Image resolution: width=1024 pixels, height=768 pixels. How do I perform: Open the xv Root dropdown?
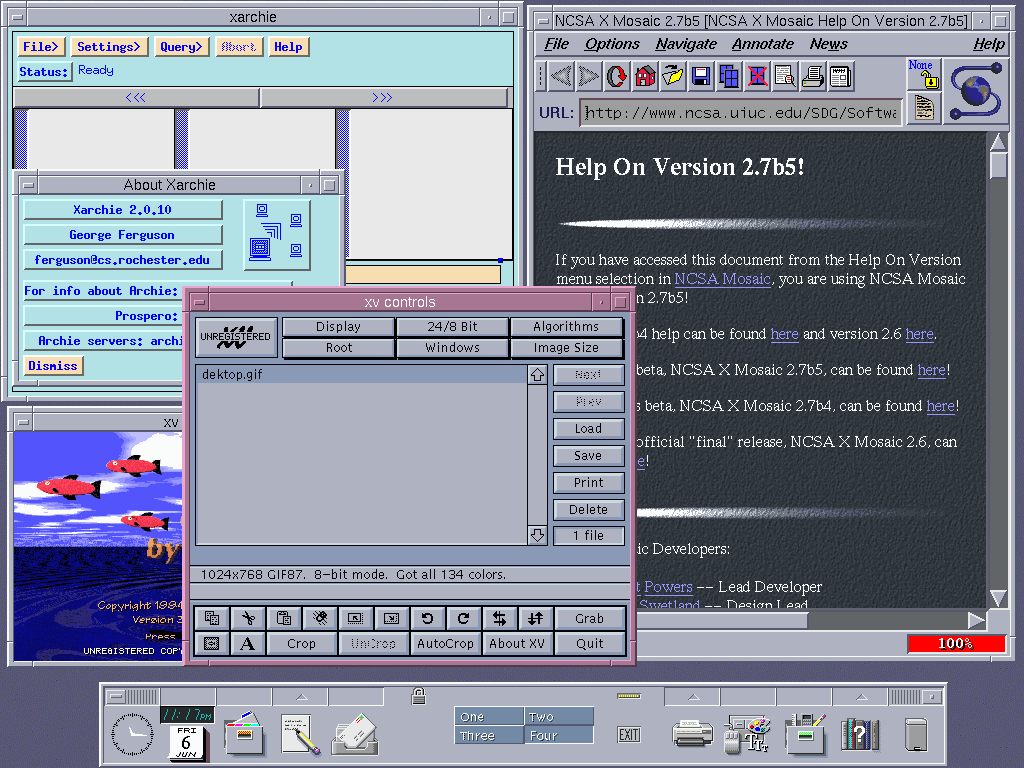click(338, 347)
